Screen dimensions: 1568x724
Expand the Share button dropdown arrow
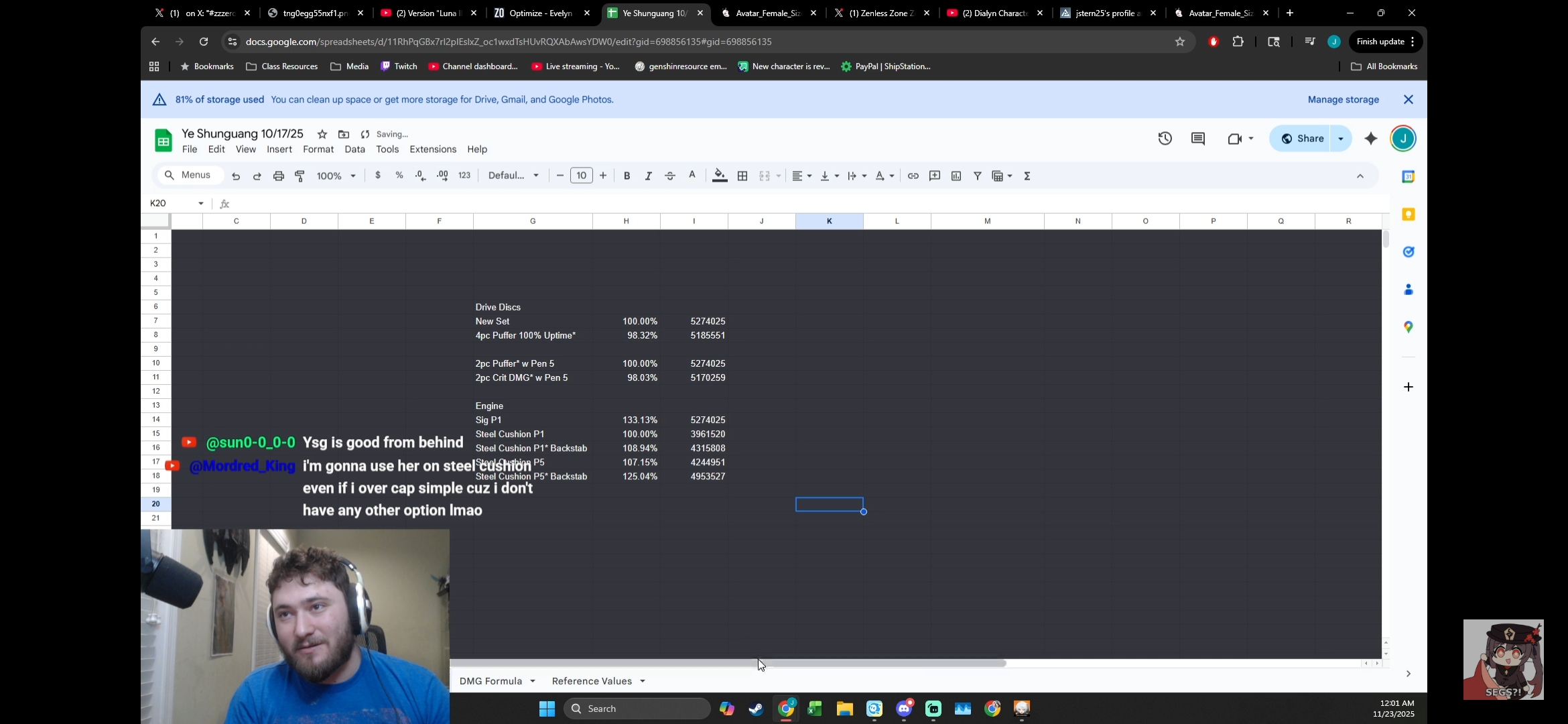click(1341, 139)
